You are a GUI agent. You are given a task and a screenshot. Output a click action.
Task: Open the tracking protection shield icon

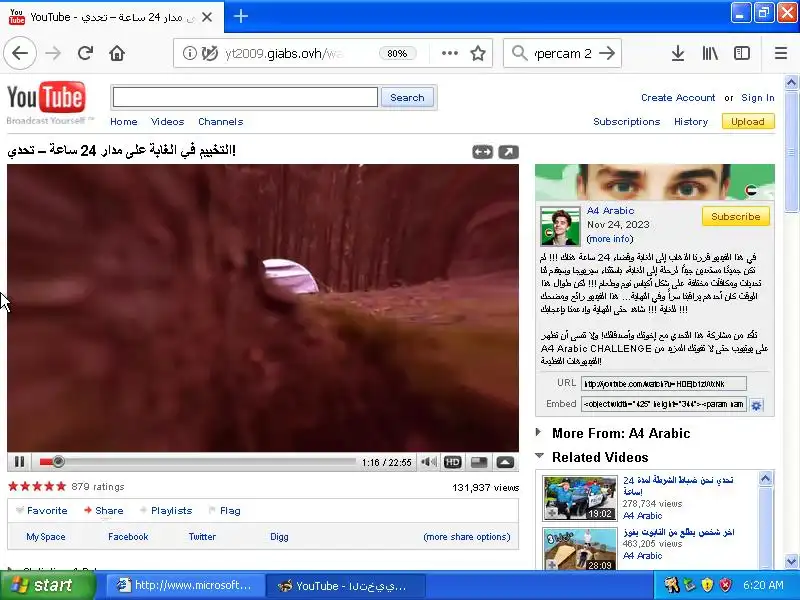[x=209, y=53]
